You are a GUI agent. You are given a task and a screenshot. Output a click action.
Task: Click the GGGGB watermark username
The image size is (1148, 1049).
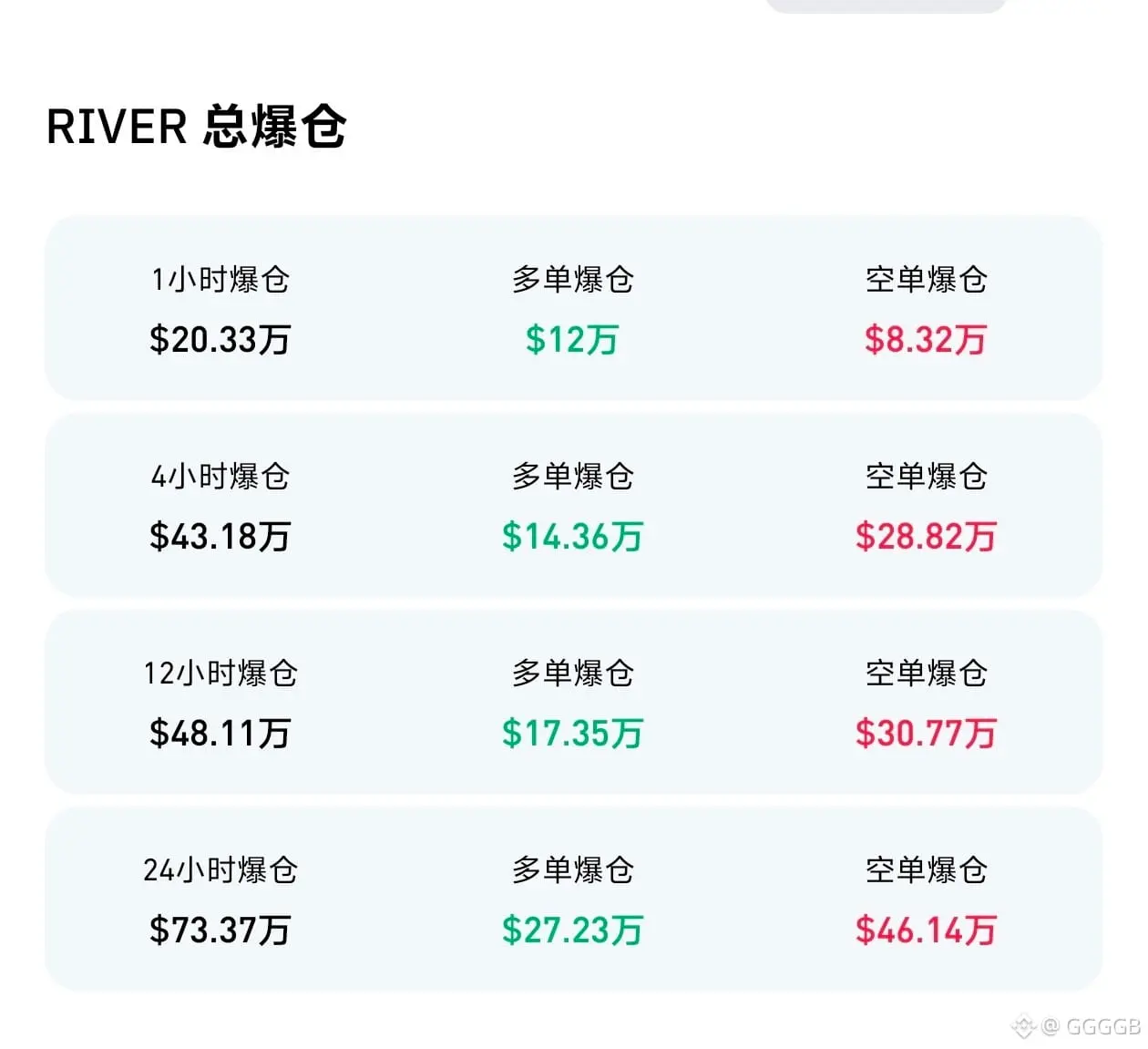[x=1103, y=1026]
